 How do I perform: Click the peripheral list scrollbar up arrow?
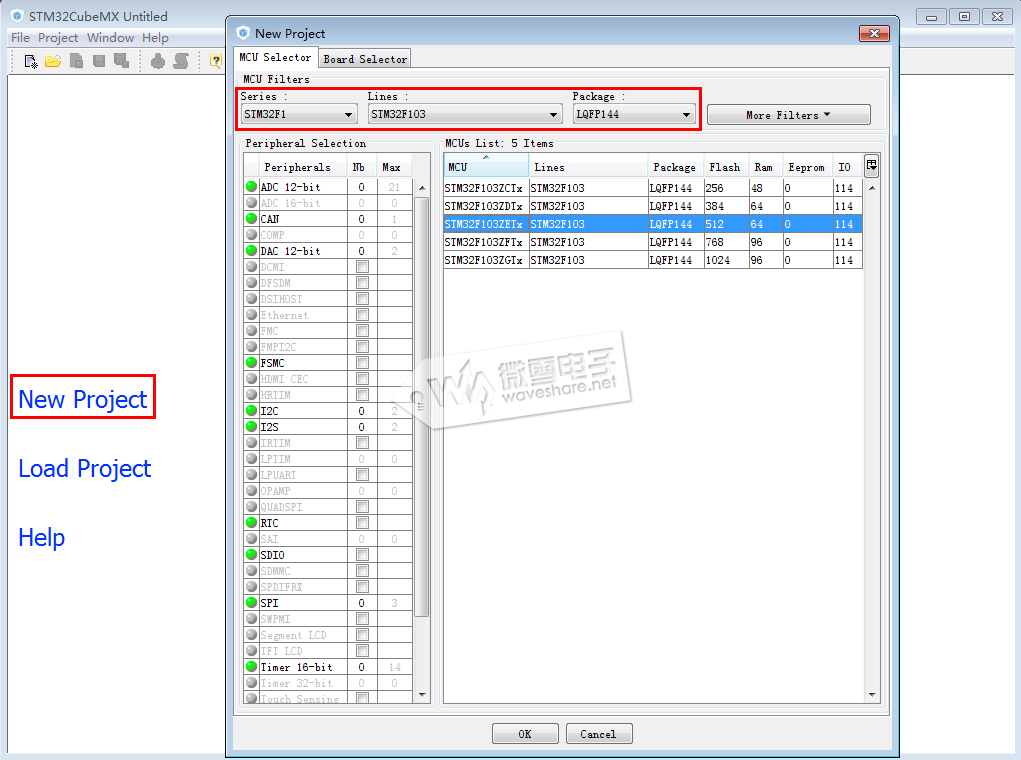pyautogui.click(x=422, y=188)
